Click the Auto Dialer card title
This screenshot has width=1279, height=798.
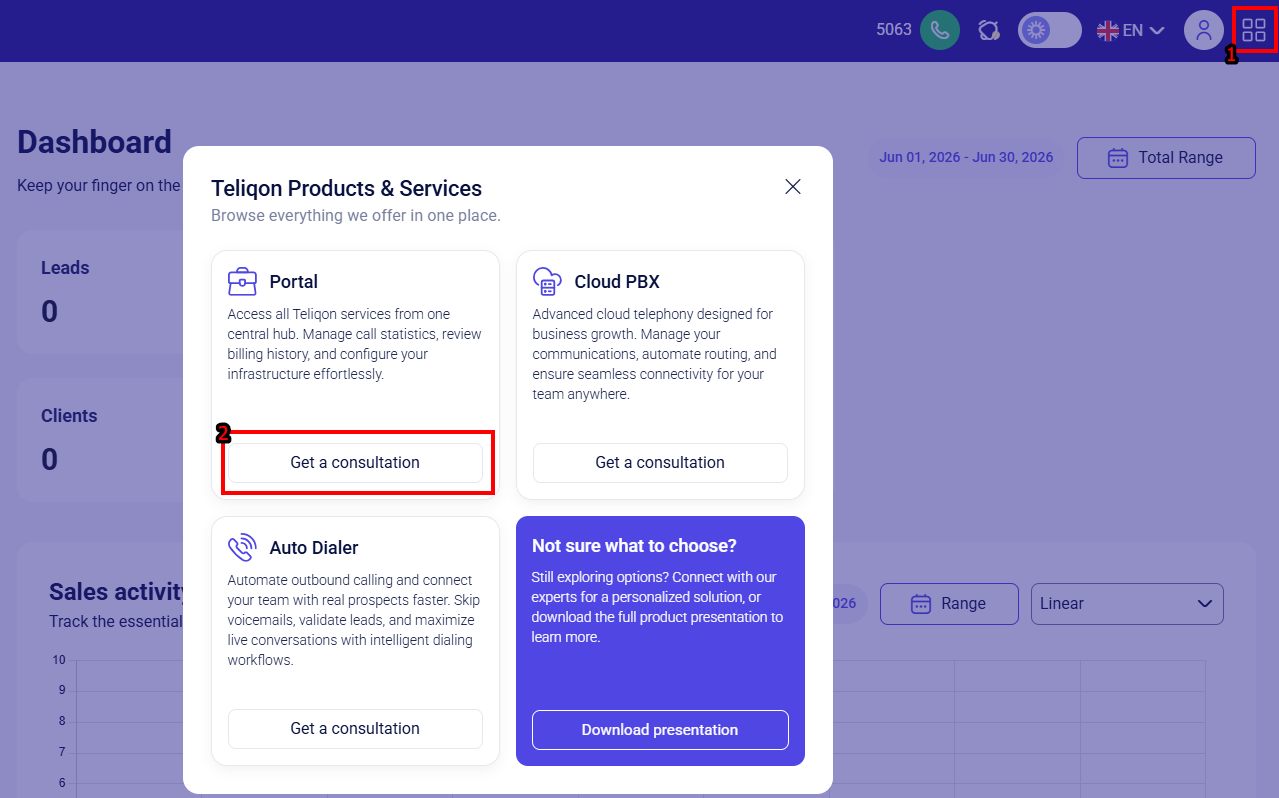click(314, 548)
